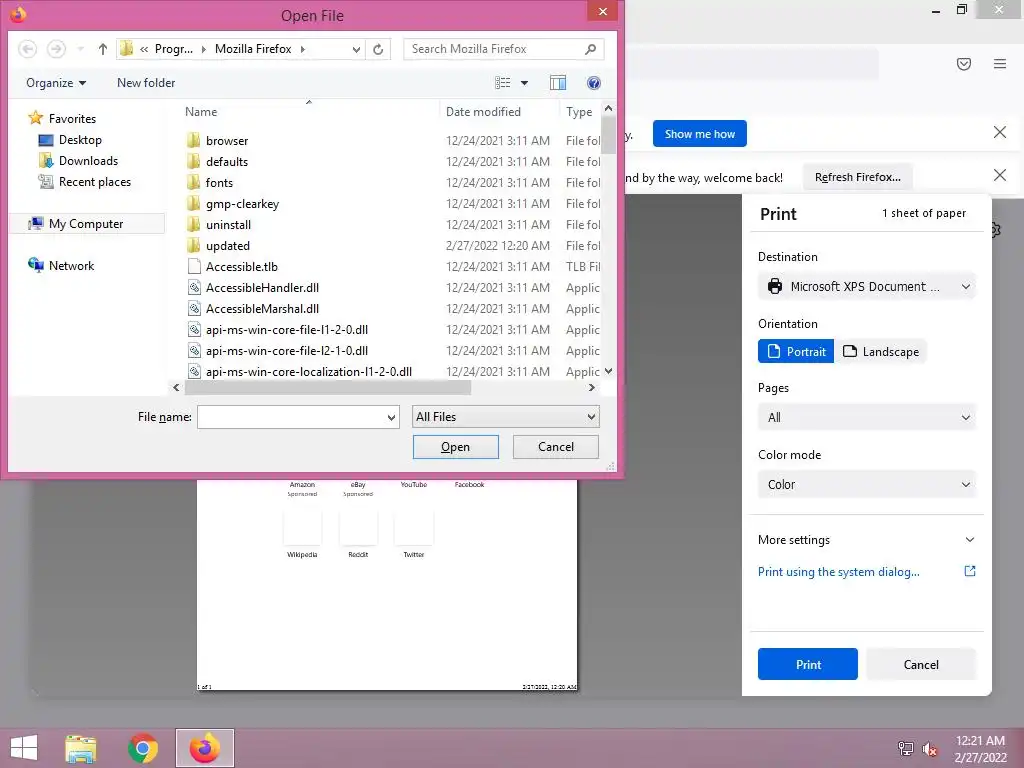Launch Chrome from the taskbar
This screenshot has width=1024, height=768.
point(143,748)
